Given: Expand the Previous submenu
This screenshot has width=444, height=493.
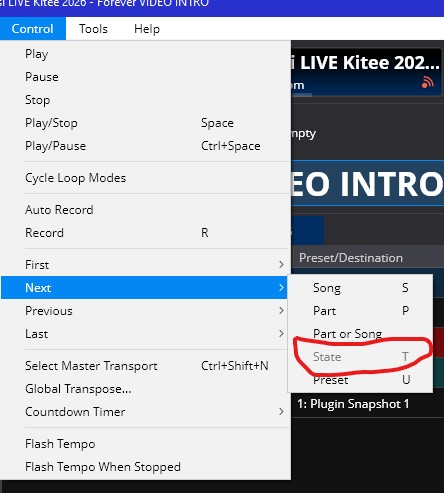Looking at the screenshot, I should pos(145,311).
